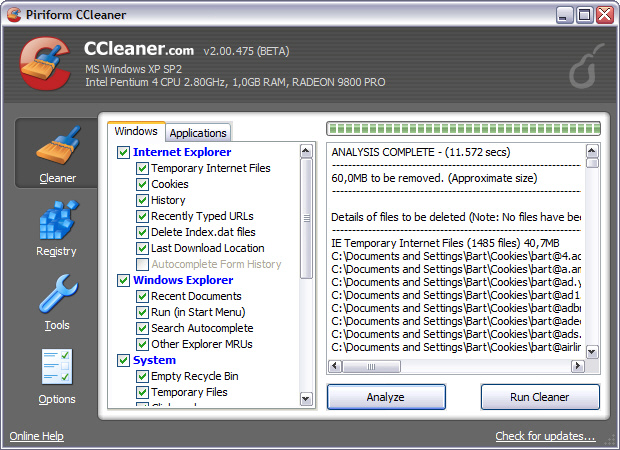Toggle the History checkbox

pyautogui.click(x=142, y=200)
